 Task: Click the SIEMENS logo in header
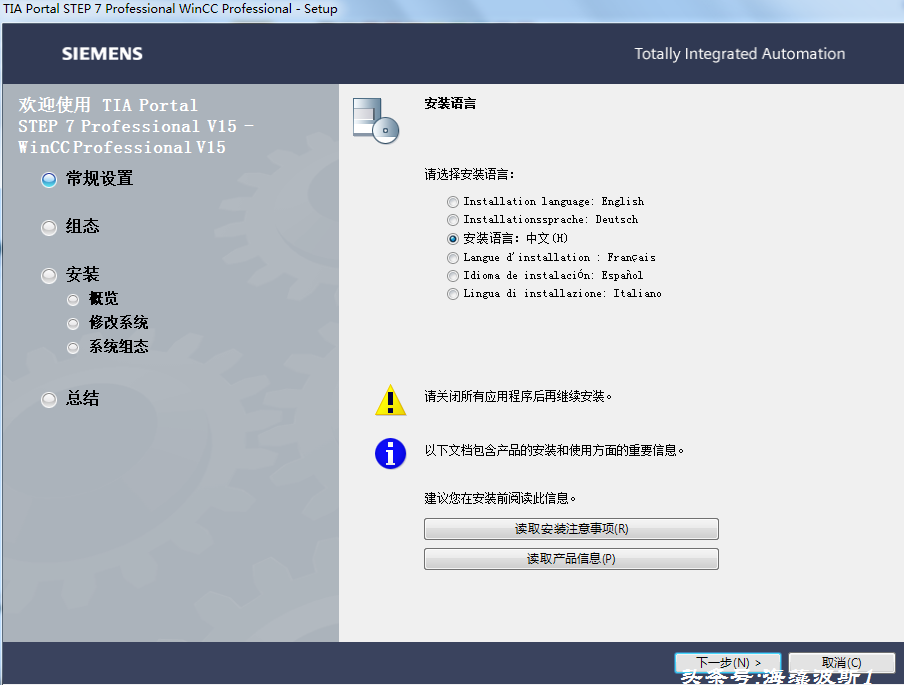(102, 54)
